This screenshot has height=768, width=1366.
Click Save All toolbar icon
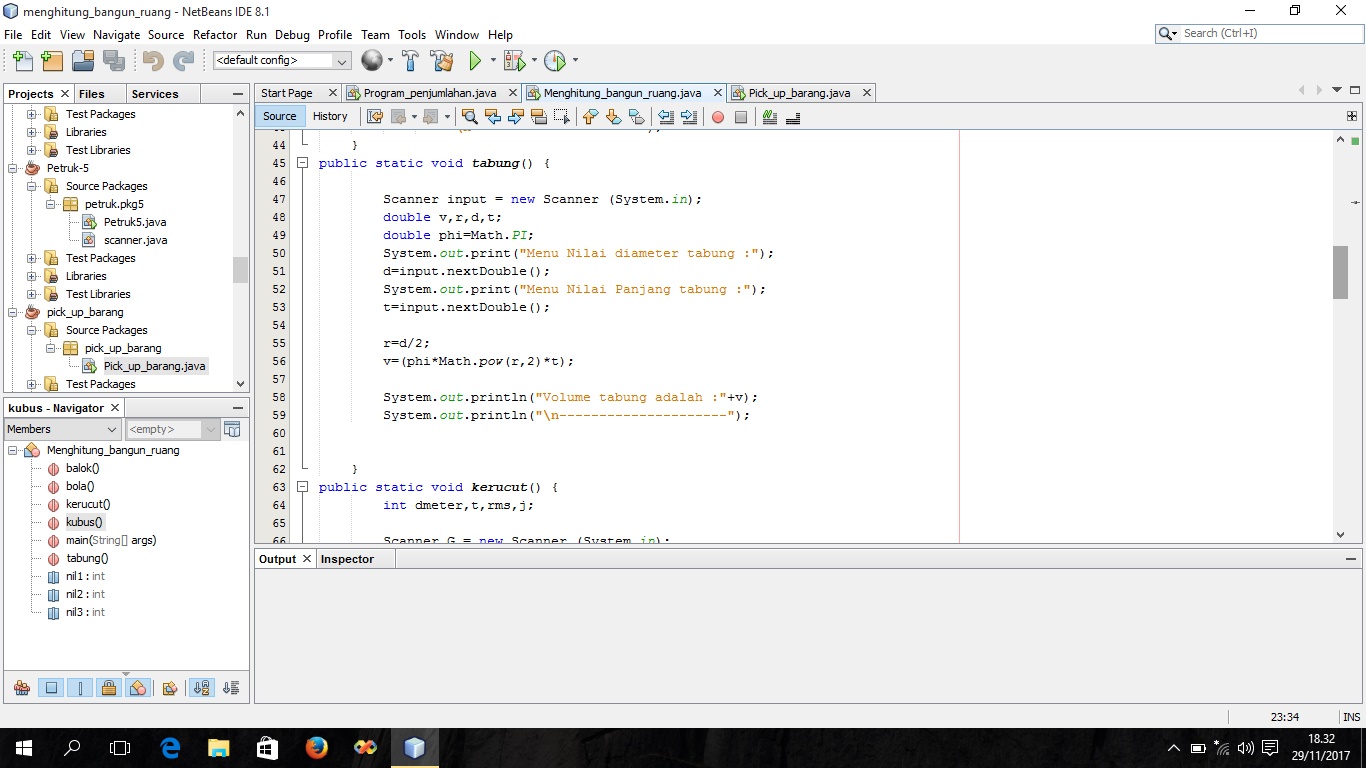coord(115,61)
